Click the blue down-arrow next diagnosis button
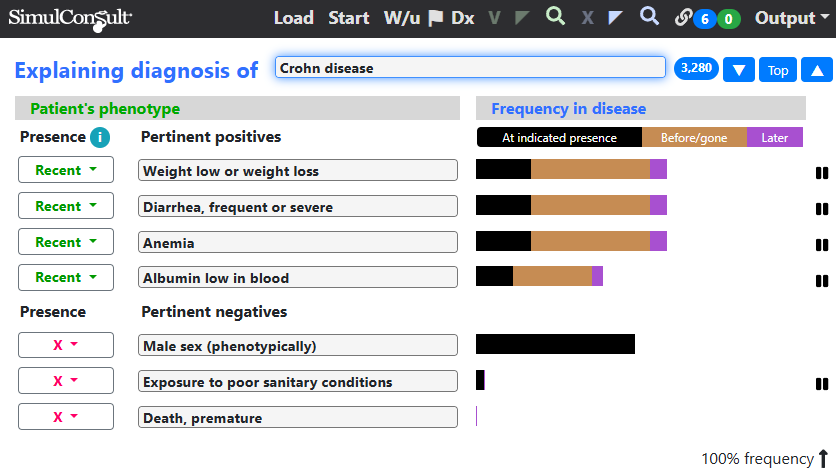836x472 pixels. point(739,70)
